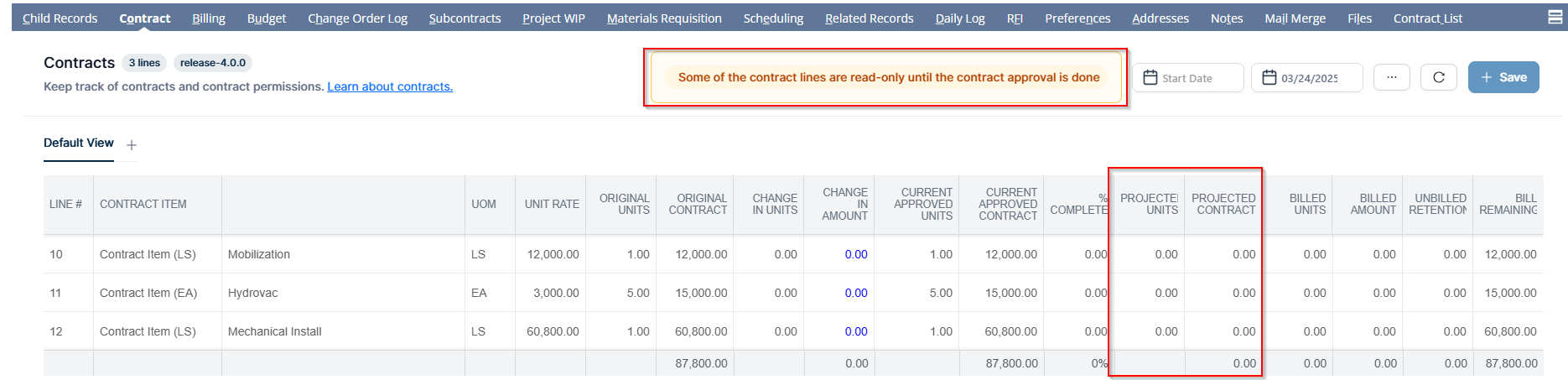Screen dimensions: 1568x380
Task: Click UNBILLED RETENTION column header
Action: (x=1437, y=204)
